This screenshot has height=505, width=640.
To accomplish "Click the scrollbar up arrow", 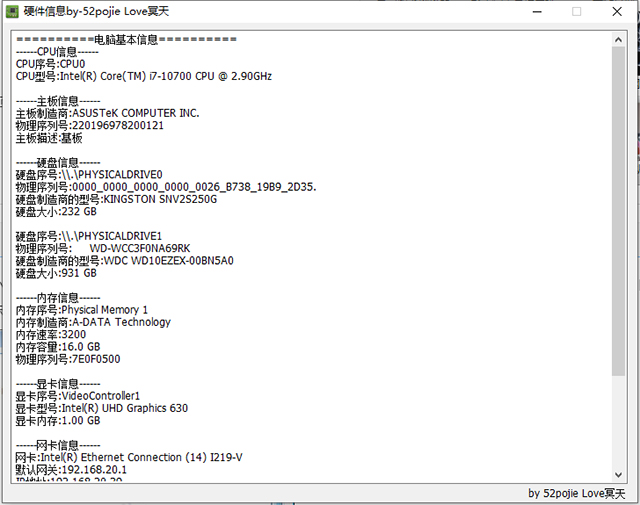I will point(618,40).
